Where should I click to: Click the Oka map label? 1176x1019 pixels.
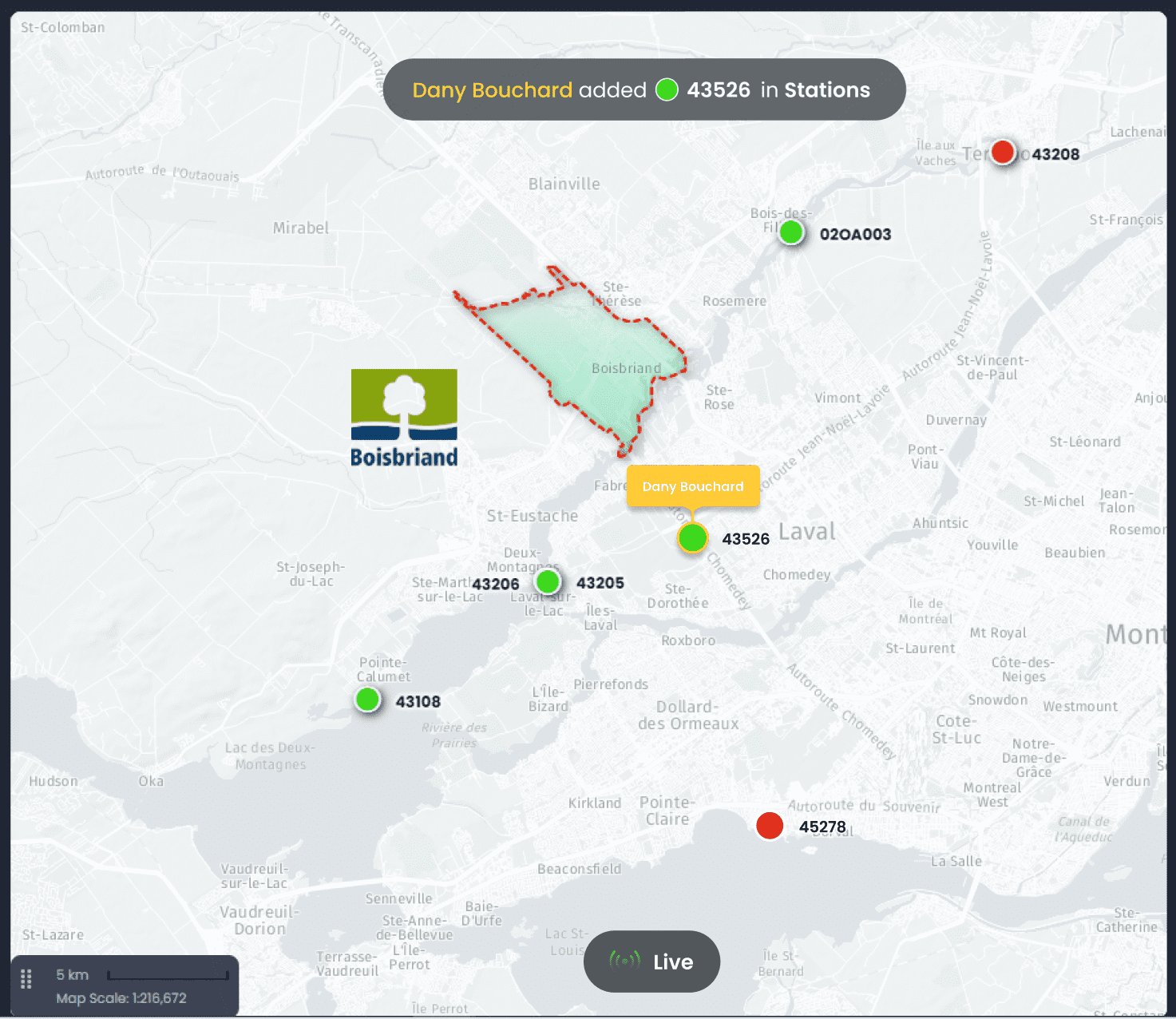click(x=151, y=781)
